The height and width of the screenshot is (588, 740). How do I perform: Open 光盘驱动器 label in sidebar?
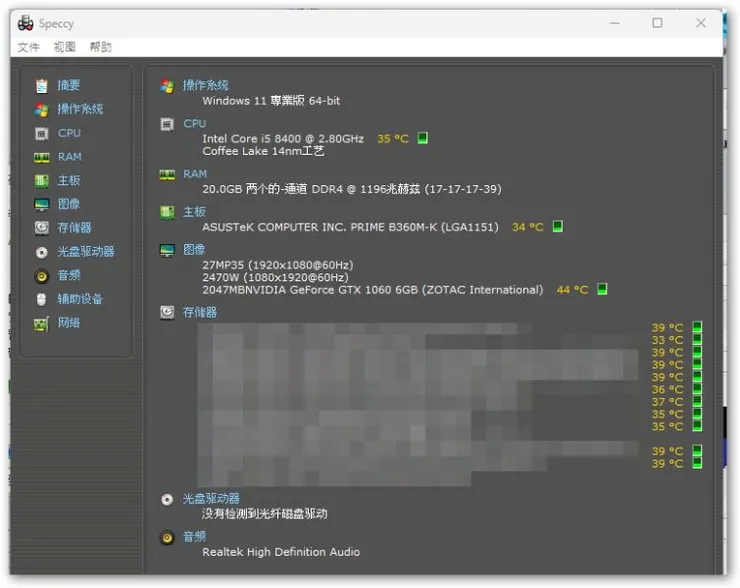86,252
